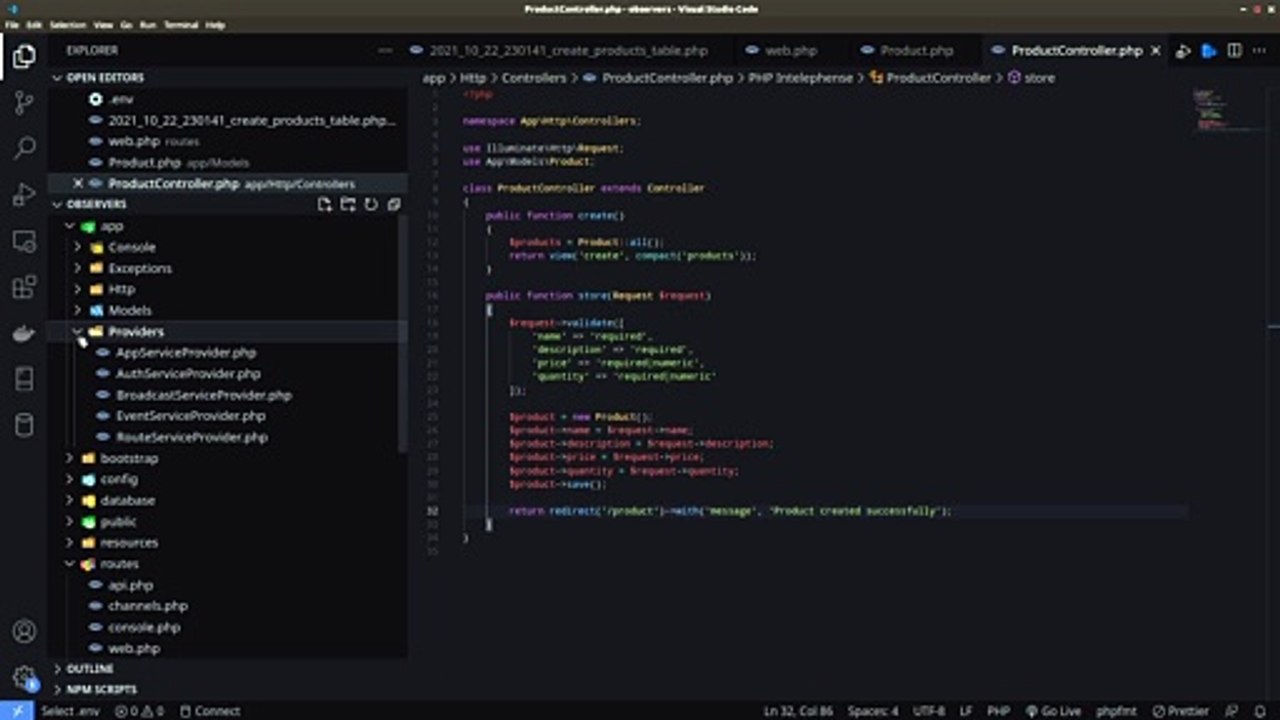The width and height of the screenshot is (1280, 720).
Task: Click the blue icon in editor title bar
Action: click(1209, 50)
